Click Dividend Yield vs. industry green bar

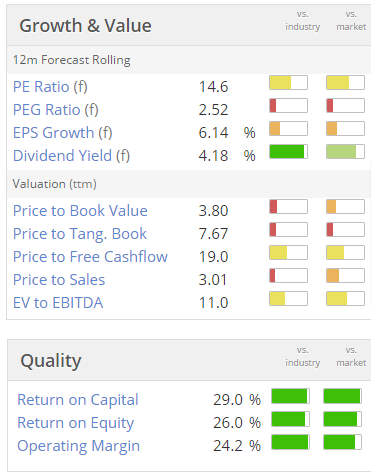[288, 152]
